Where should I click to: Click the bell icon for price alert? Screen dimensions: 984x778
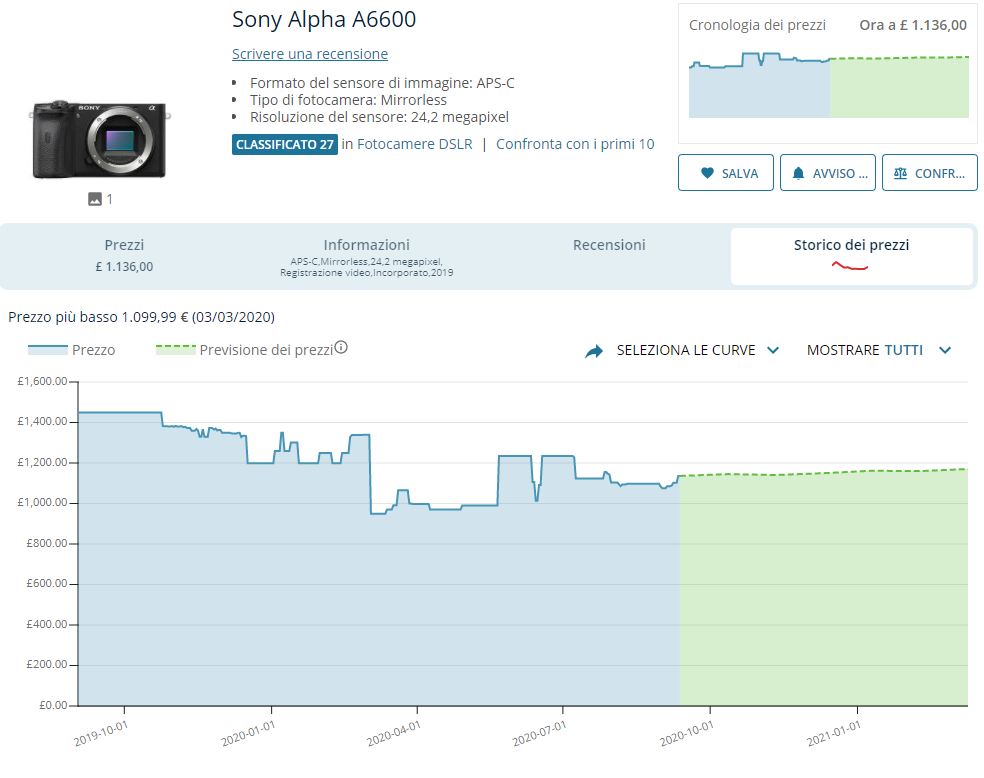click(x=798, y=173)
